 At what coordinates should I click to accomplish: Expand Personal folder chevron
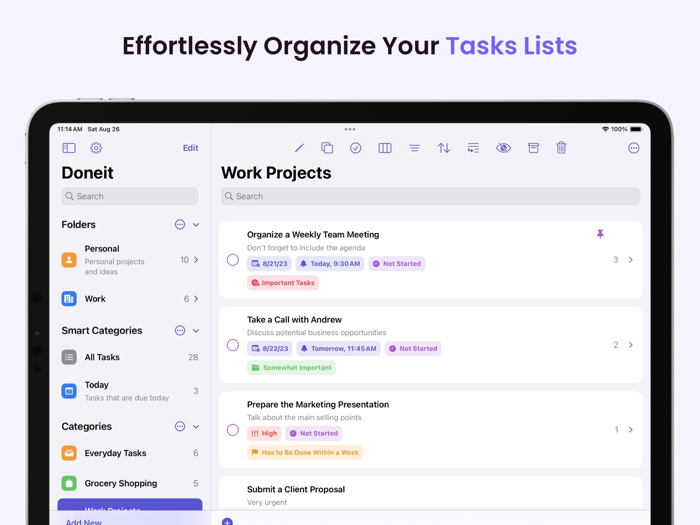tap(196, 260)
